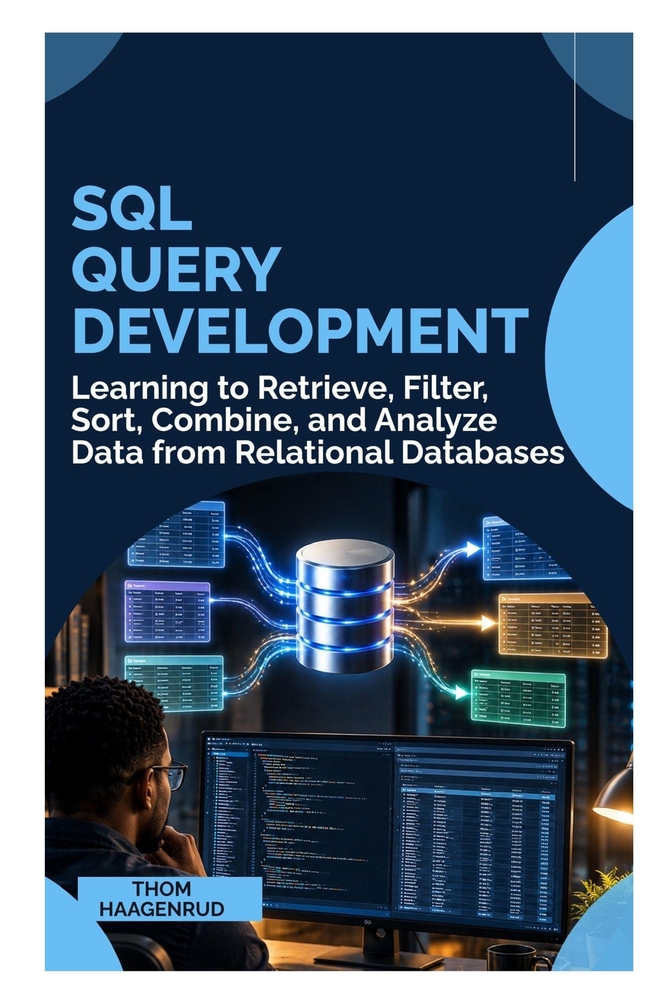Click the author first name "THOM"
Image resolution: width=667 pixels, height=1000 pixels.
click(161, 888)
